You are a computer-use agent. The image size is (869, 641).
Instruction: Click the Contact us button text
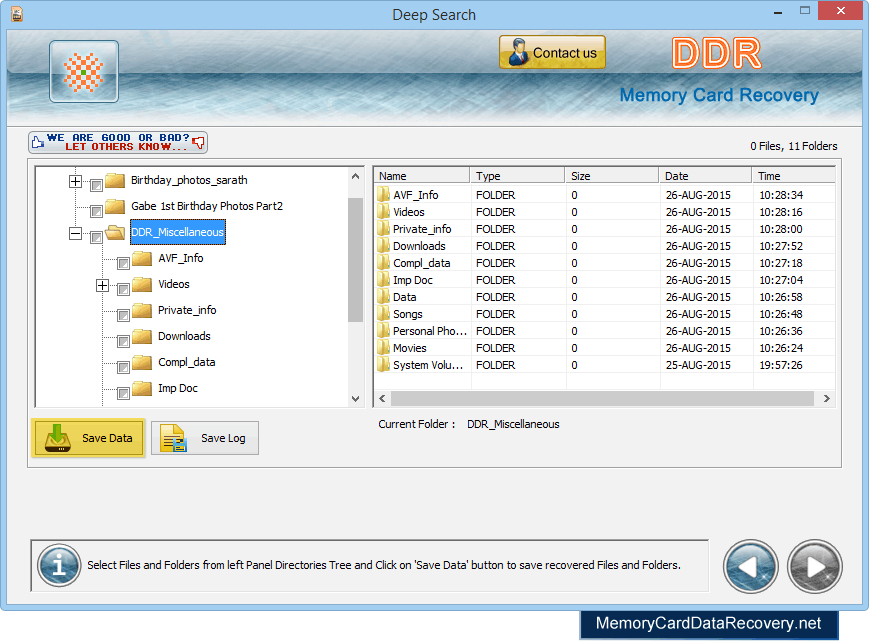point(565,53)
